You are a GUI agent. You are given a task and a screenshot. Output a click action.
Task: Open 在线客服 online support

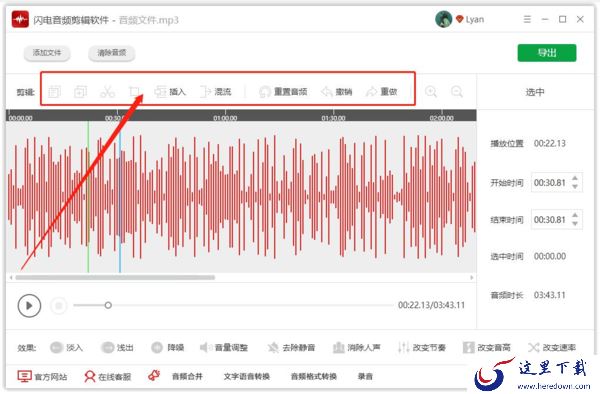tap(108, 376)
